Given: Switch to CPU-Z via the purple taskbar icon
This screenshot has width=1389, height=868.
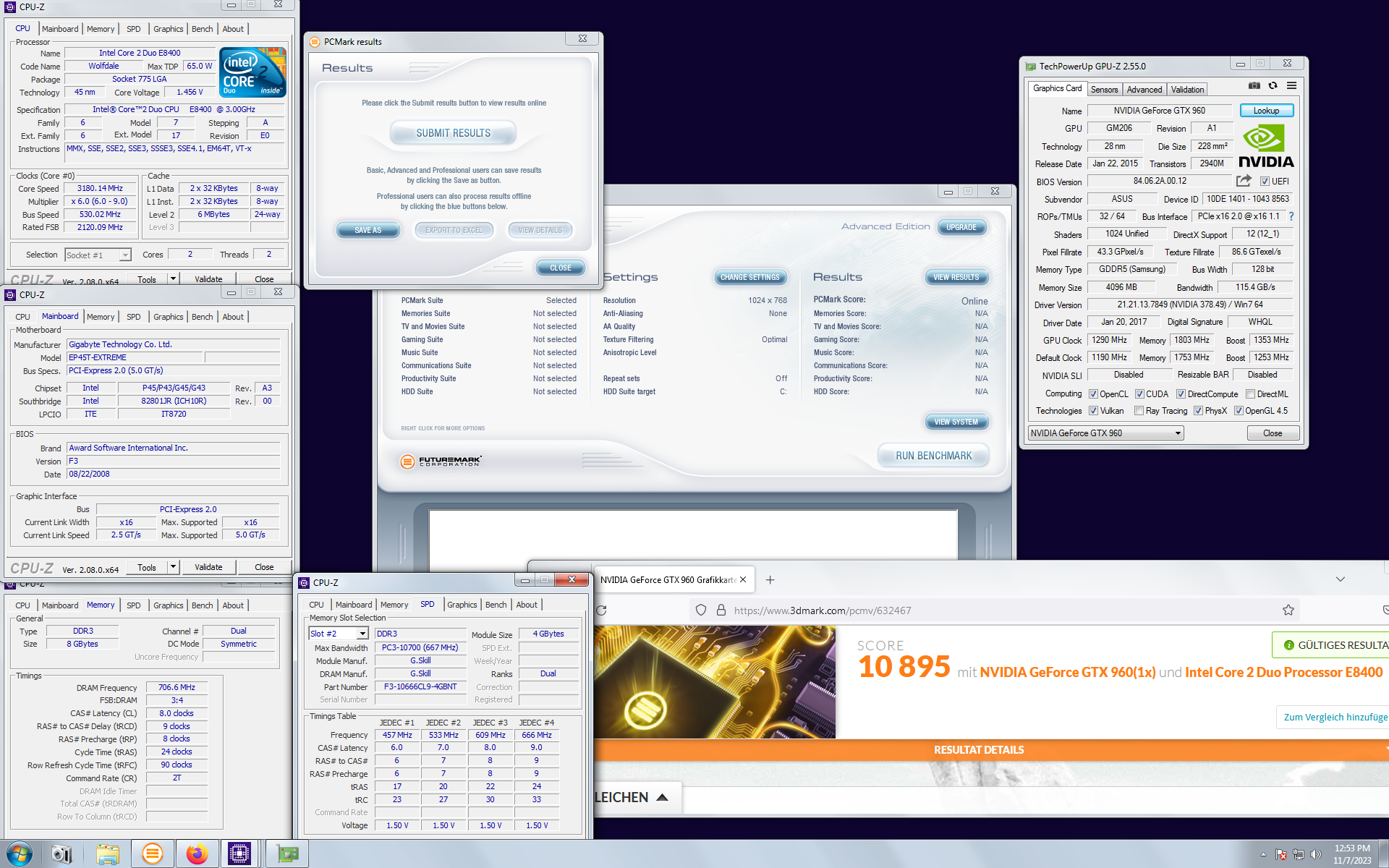Looking at the screenshot, I should tap(239, 854).
